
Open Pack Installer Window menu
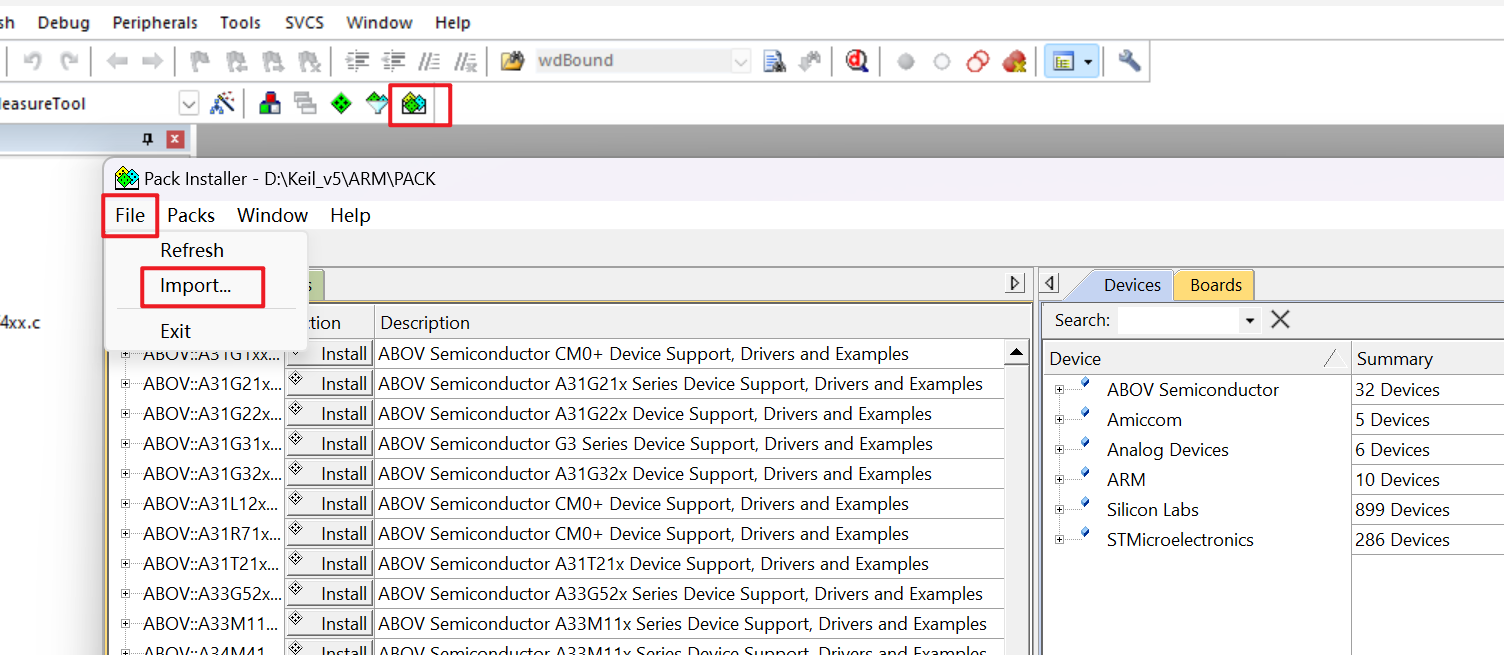tap(272, 215)
